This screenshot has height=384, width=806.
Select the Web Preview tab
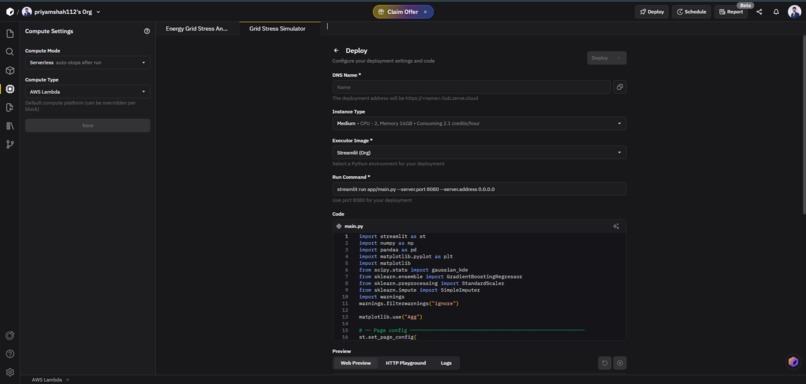click(x=356, y=363)
